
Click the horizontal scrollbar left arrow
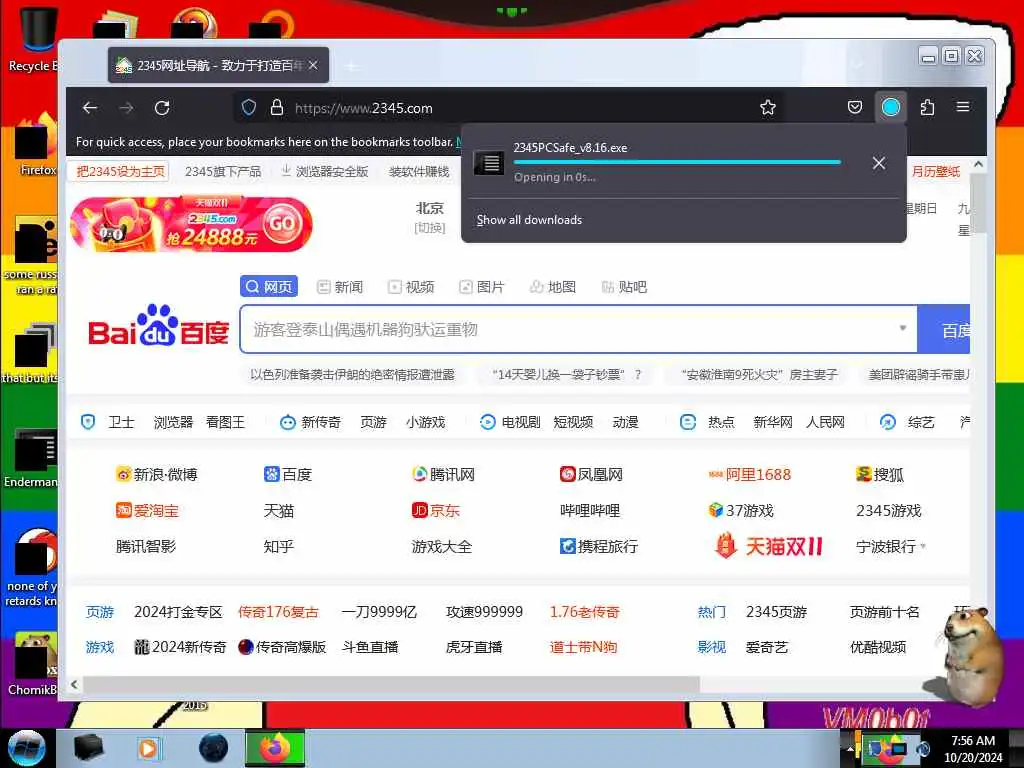pyautogui.click(x=74, y=684)
